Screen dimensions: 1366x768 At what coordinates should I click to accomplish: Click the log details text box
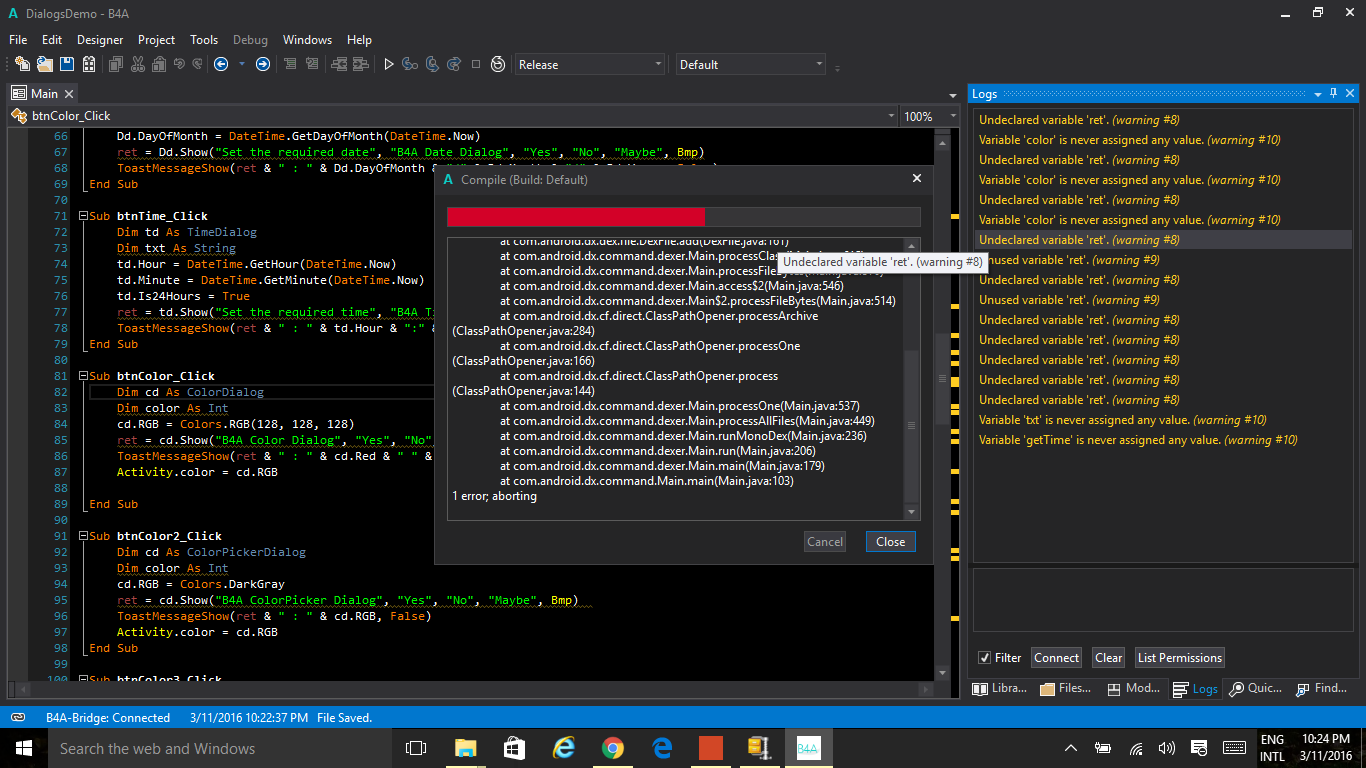click(x=1163, y=600)
